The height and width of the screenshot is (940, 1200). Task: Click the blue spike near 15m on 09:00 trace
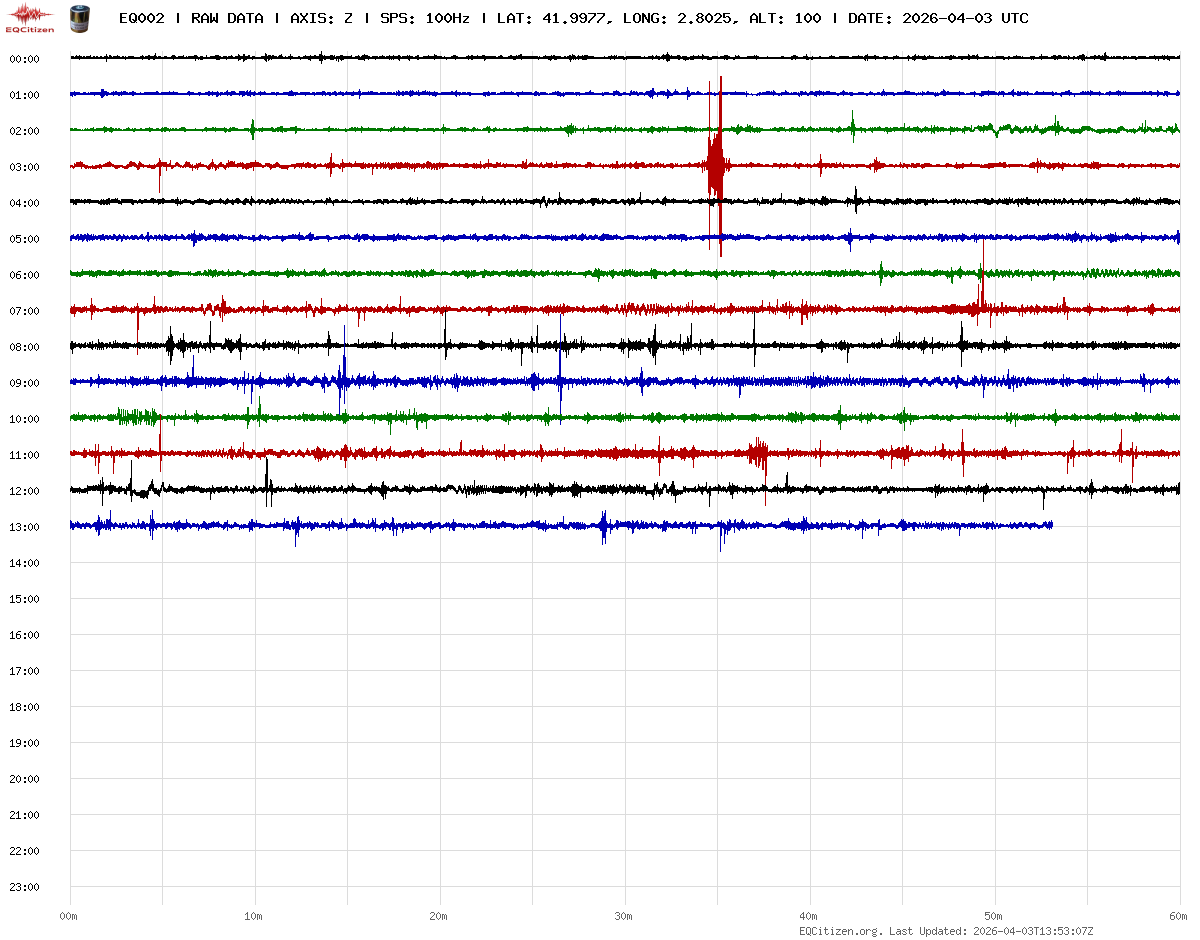[342, 380]
